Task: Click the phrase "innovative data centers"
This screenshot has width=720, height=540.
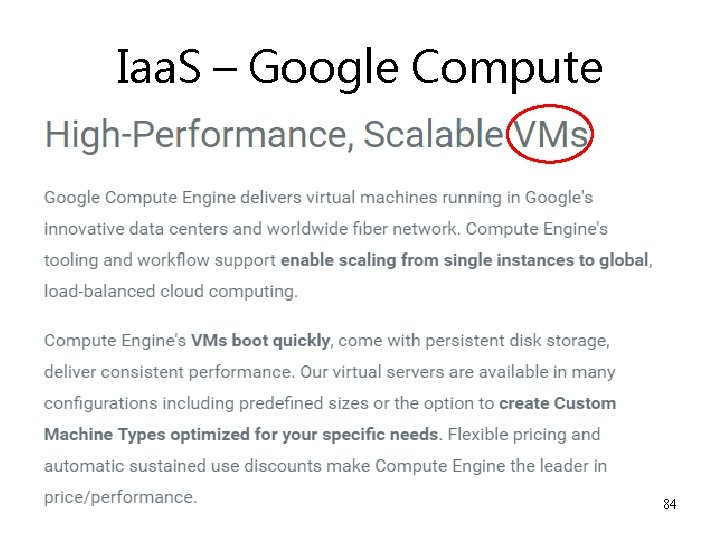Action: pyautogui.click(x=135, y=229)
